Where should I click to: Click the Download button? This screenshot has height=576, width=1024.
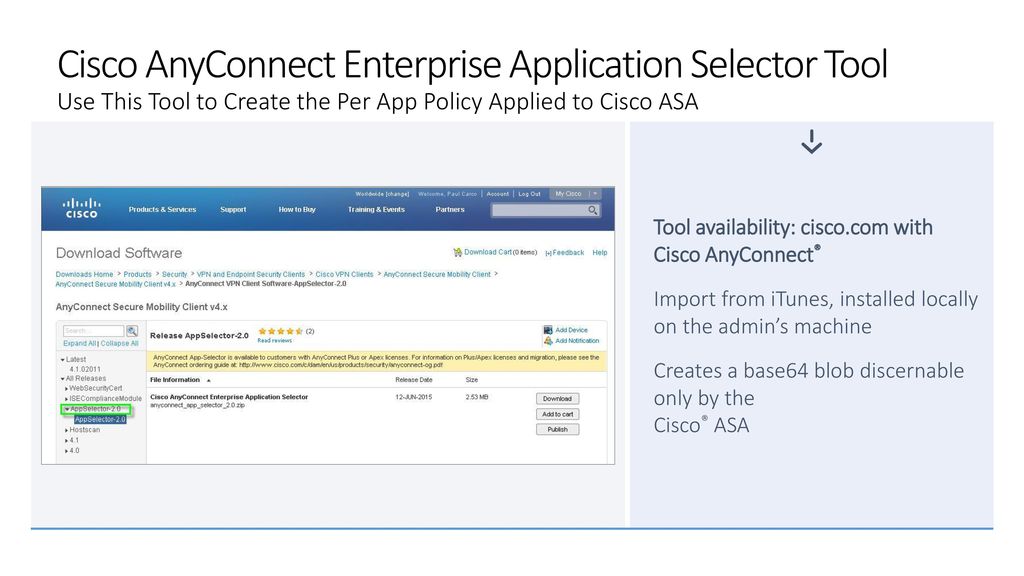tap(557, 398)
